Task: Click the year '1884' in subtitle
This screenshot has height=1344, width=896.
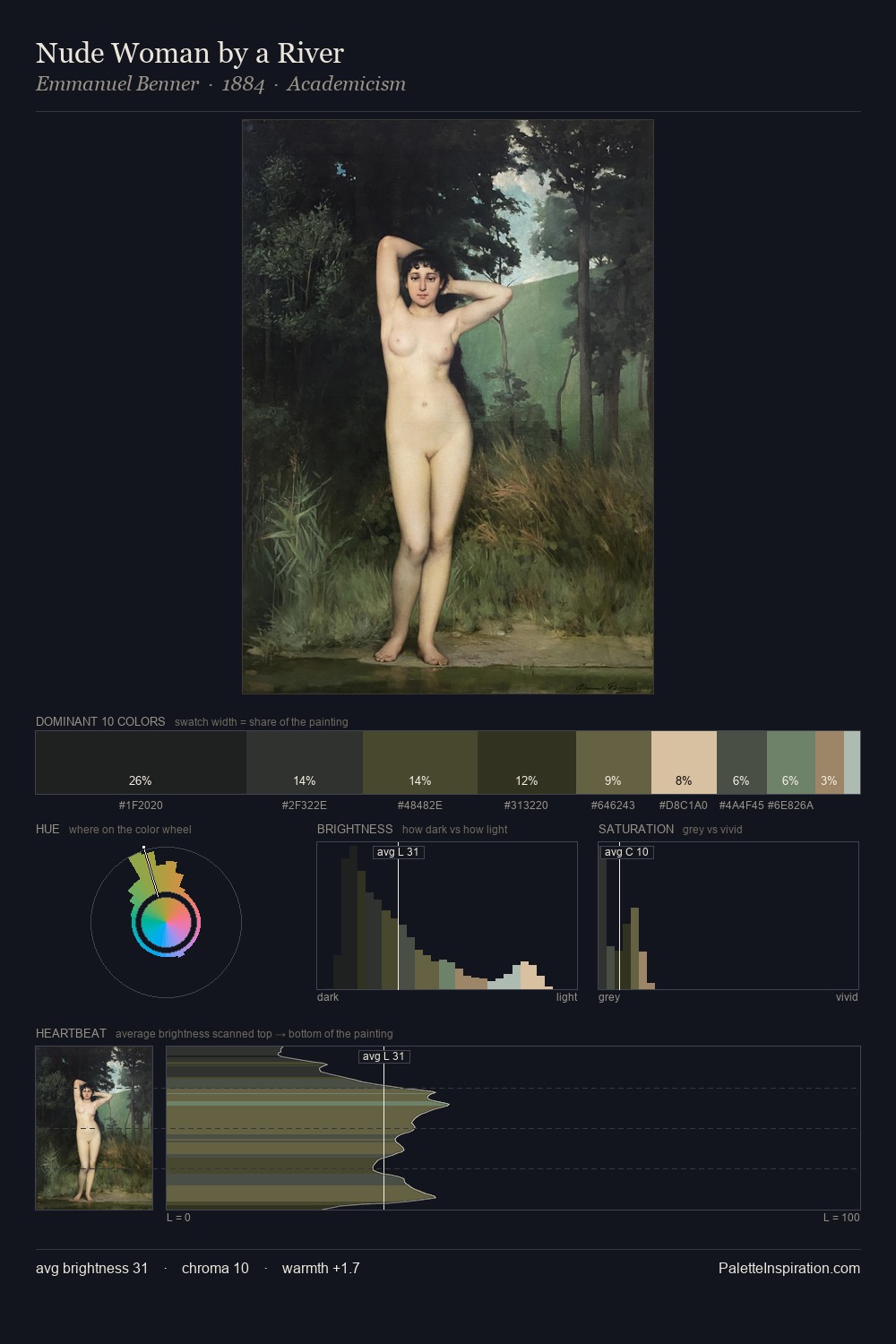Action: 243,84
